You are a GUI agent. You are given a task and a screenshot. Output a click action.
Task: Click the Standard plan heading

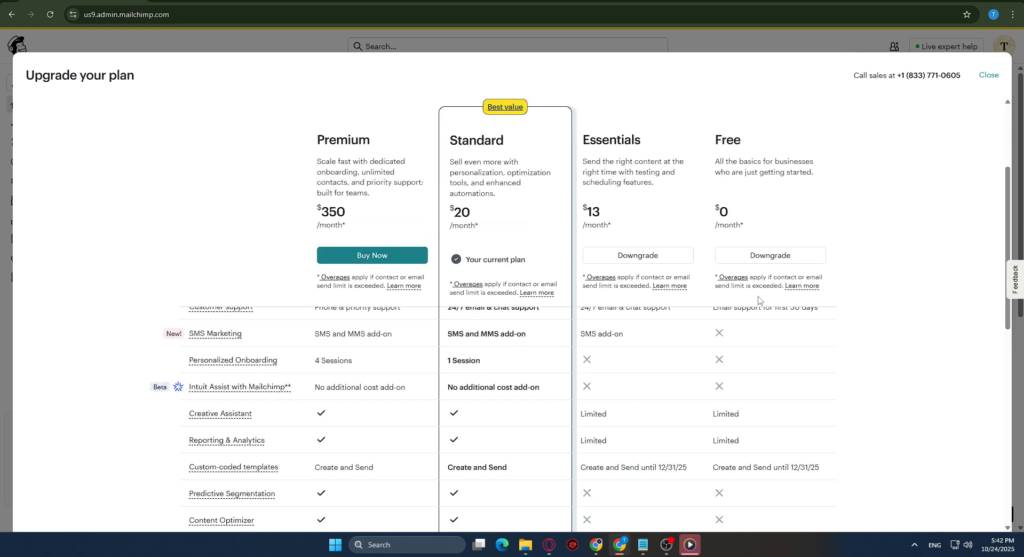click(x=476, y=140)
